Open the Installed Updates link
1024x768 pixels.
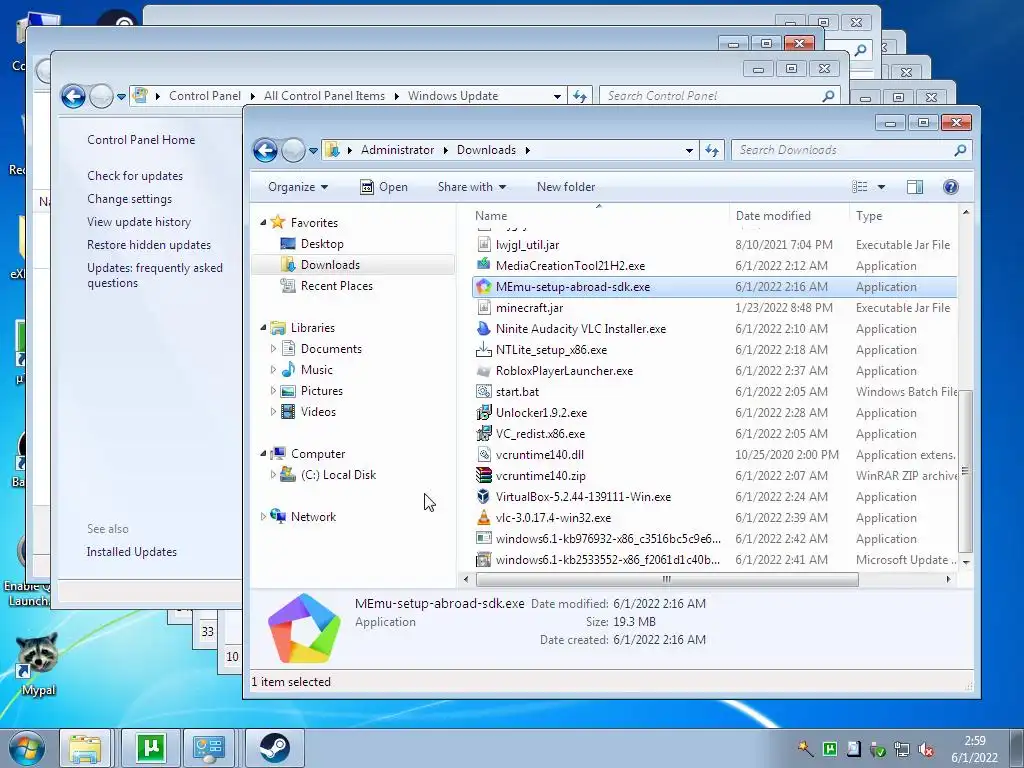coord(131,552)
